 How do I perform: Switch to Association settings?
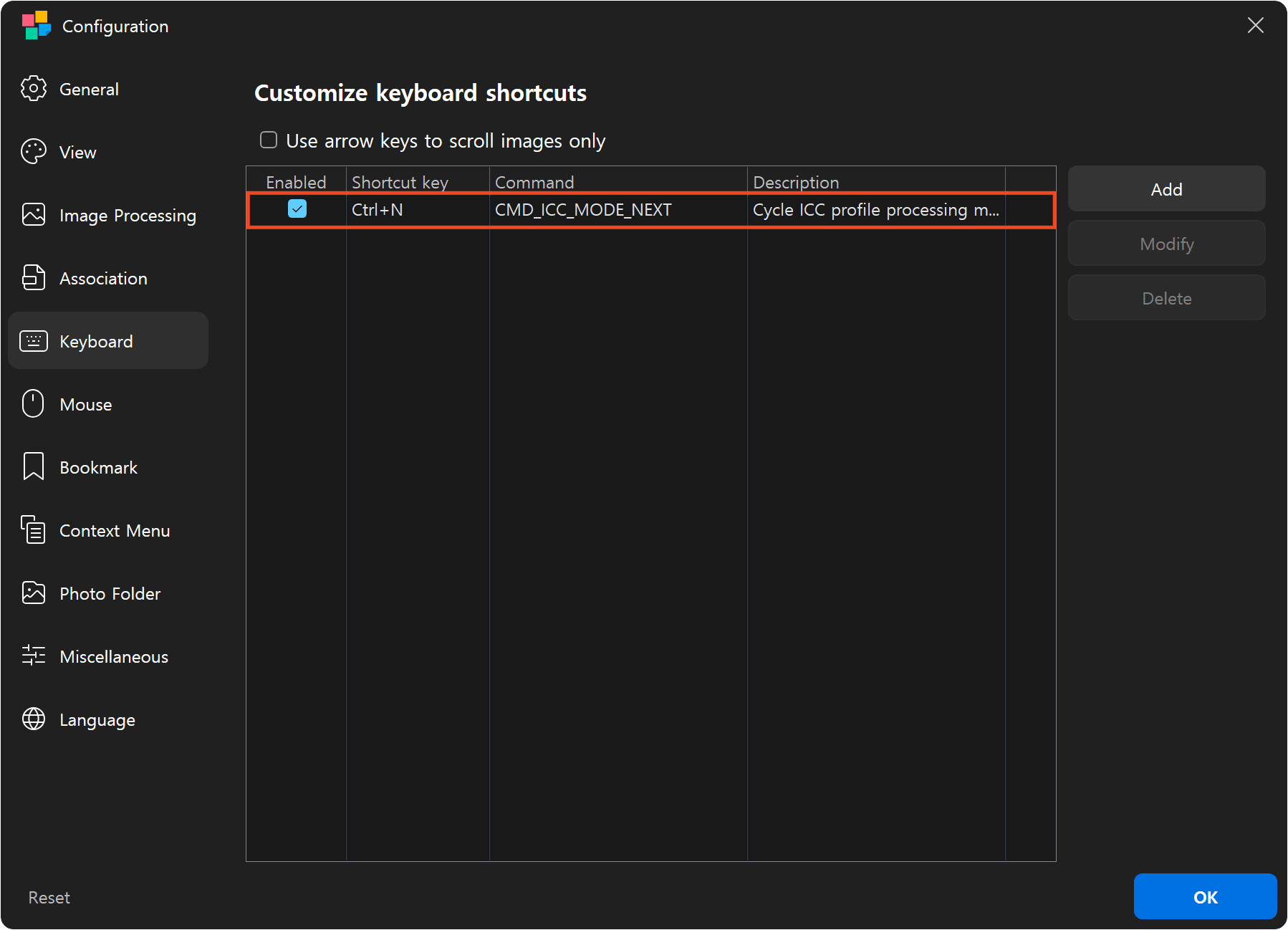108,278
